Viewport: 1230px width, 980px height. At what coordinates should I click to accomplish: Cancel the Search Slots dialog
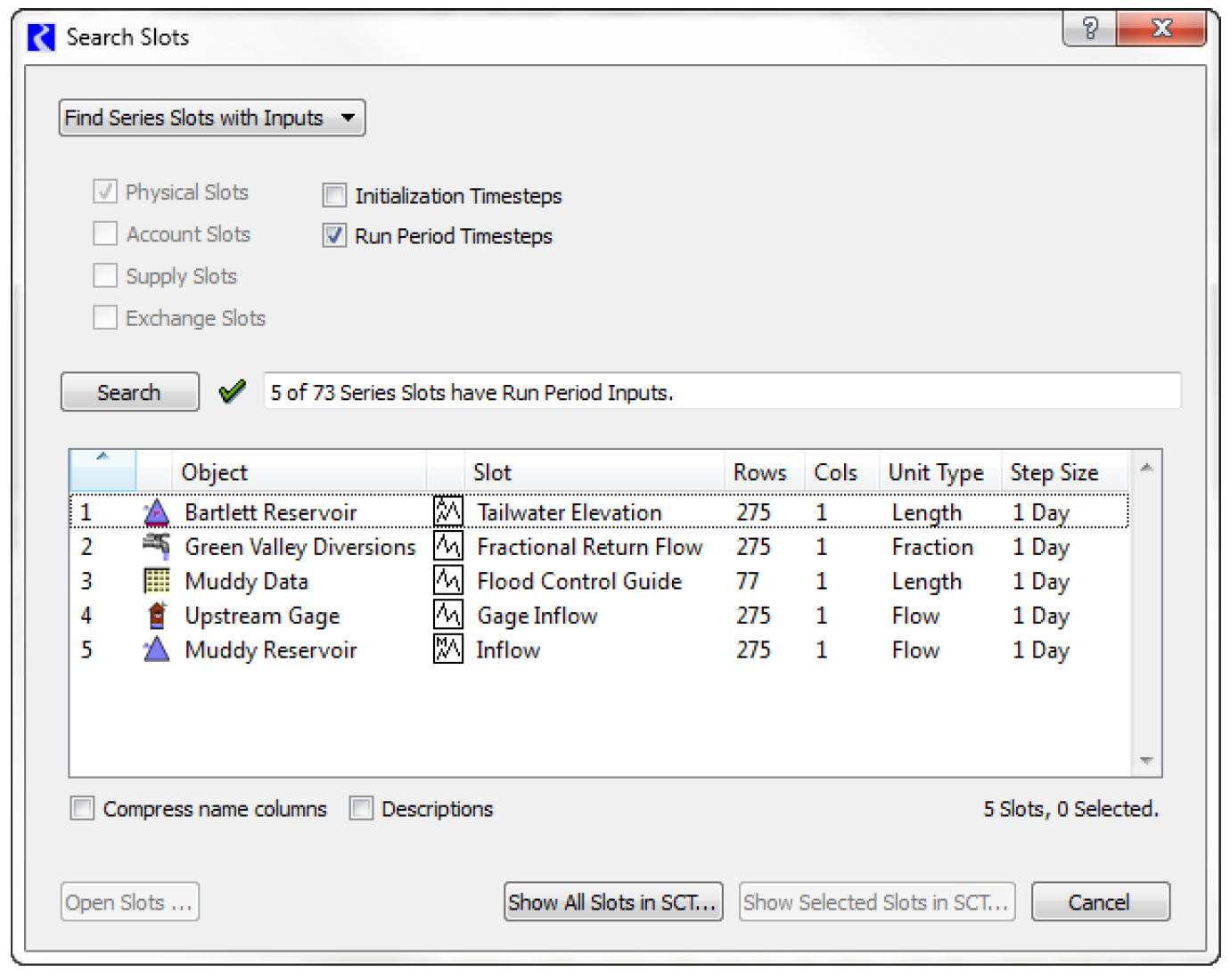[x=1099, y=902]
